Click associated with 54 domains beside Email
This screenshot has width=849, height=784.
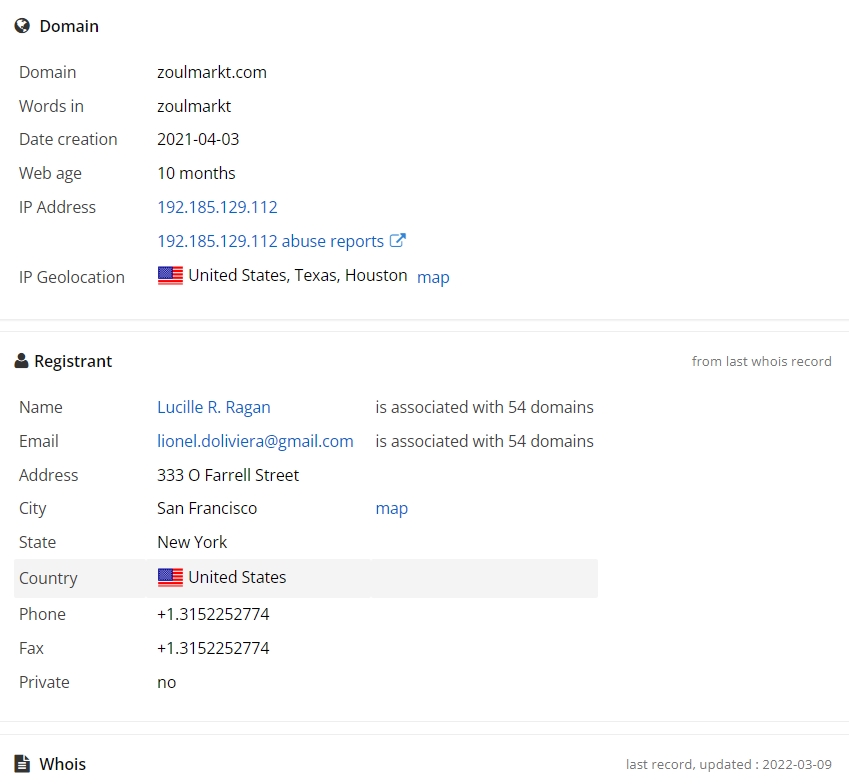pyautogui.click(x=485, y=441)
